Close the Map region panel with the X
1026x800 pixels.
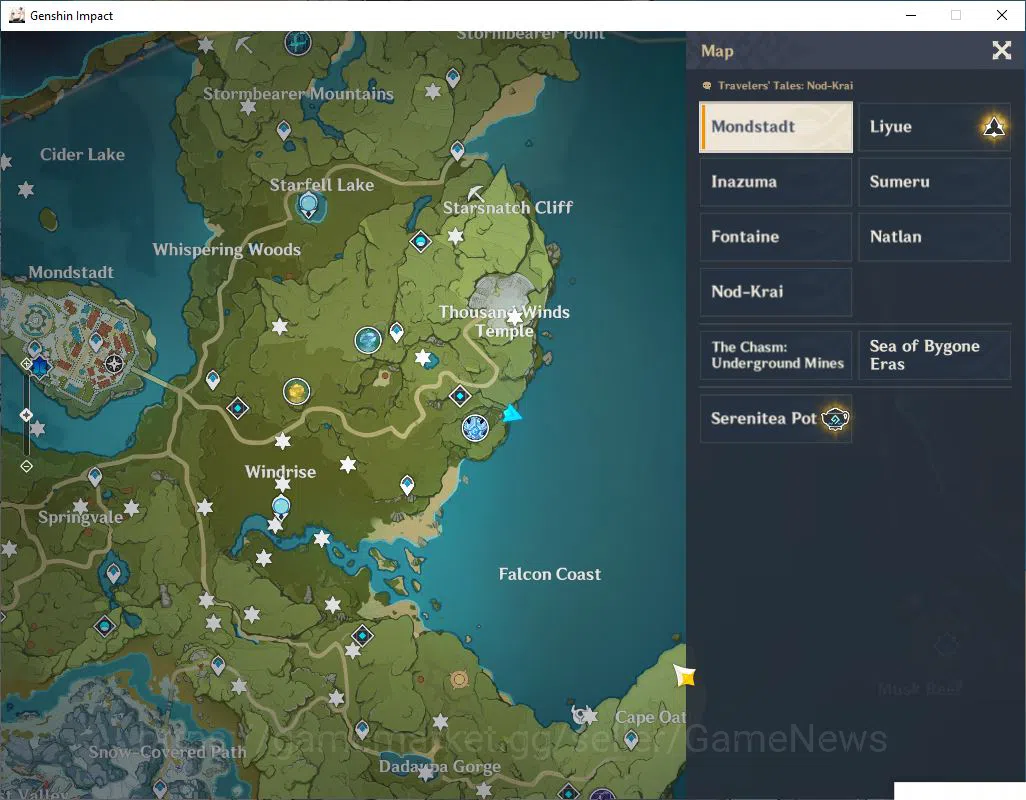point(1001,50)
